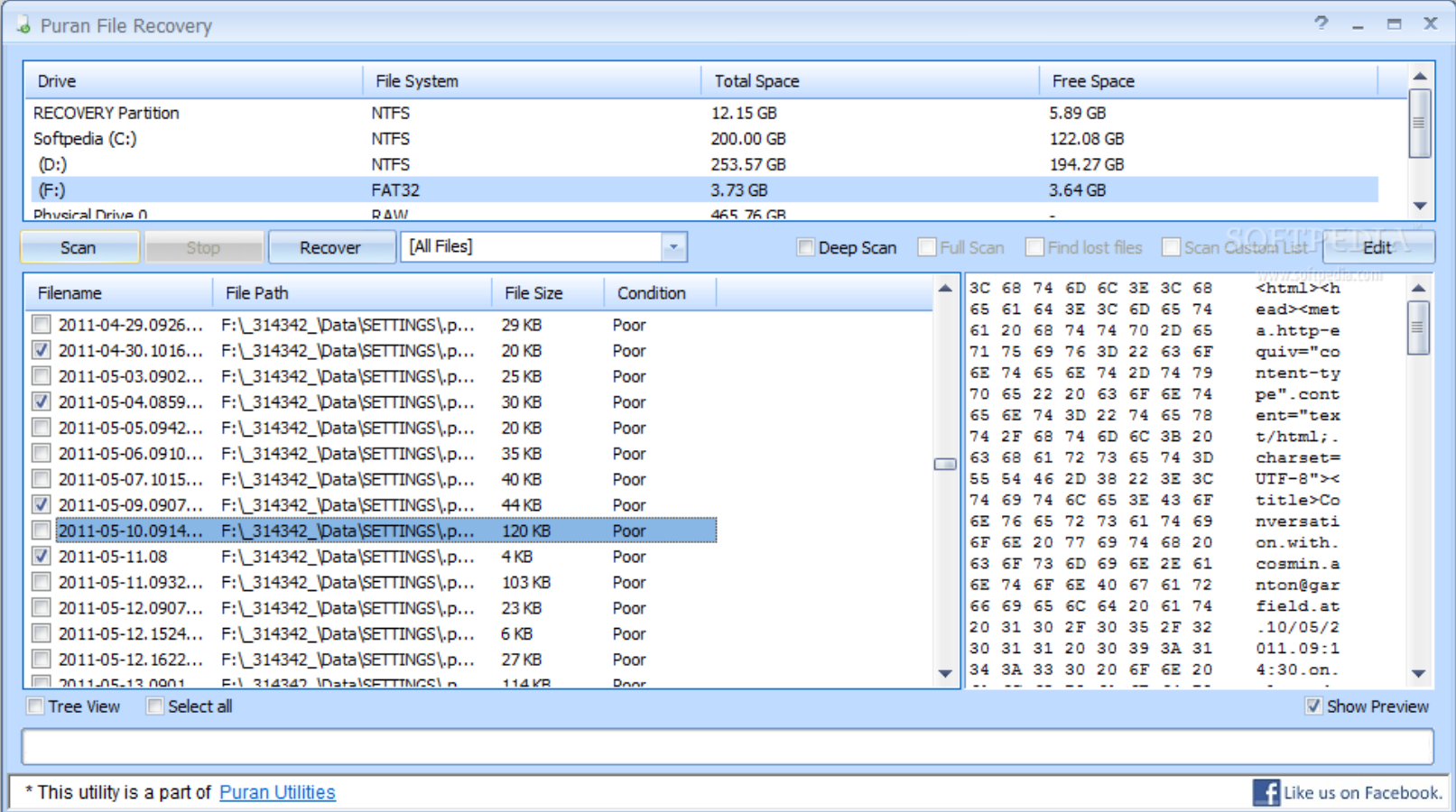The image size is (1456, 812).
Task: Select the FAT32 drive (F:) row
Action: pos(361,189)
